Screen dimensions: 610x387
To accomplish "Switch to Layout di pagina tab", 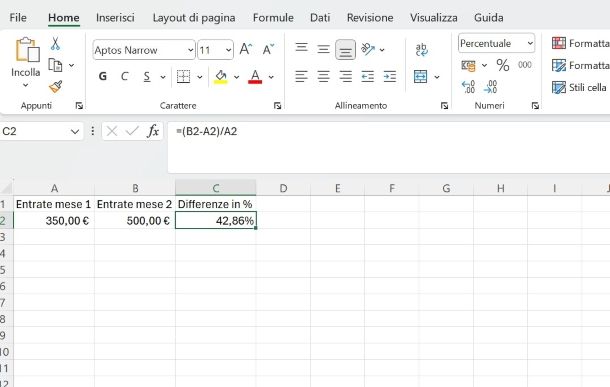I will [194, 18].
